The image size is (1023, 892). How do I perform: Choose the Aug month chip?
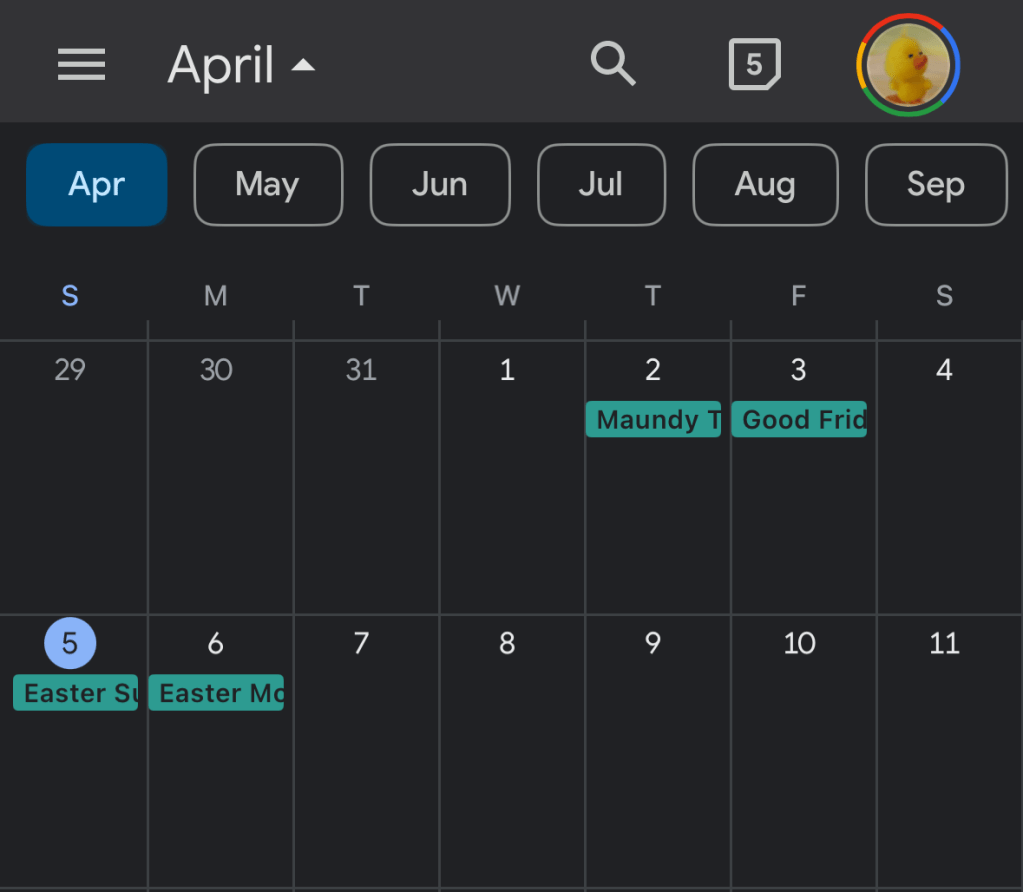click(765, 184)
